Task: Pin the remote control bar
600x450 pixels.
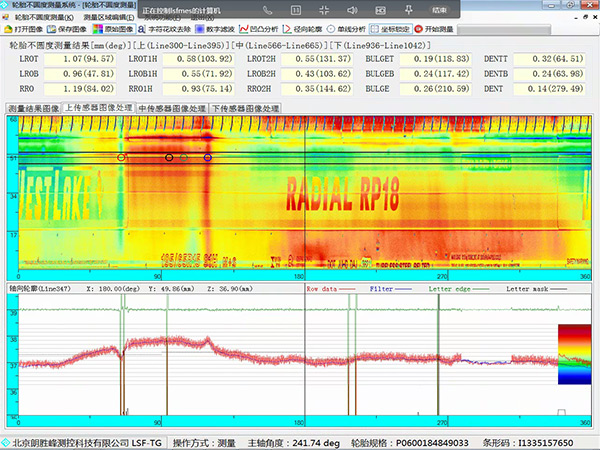Action: tap(408, 10)
